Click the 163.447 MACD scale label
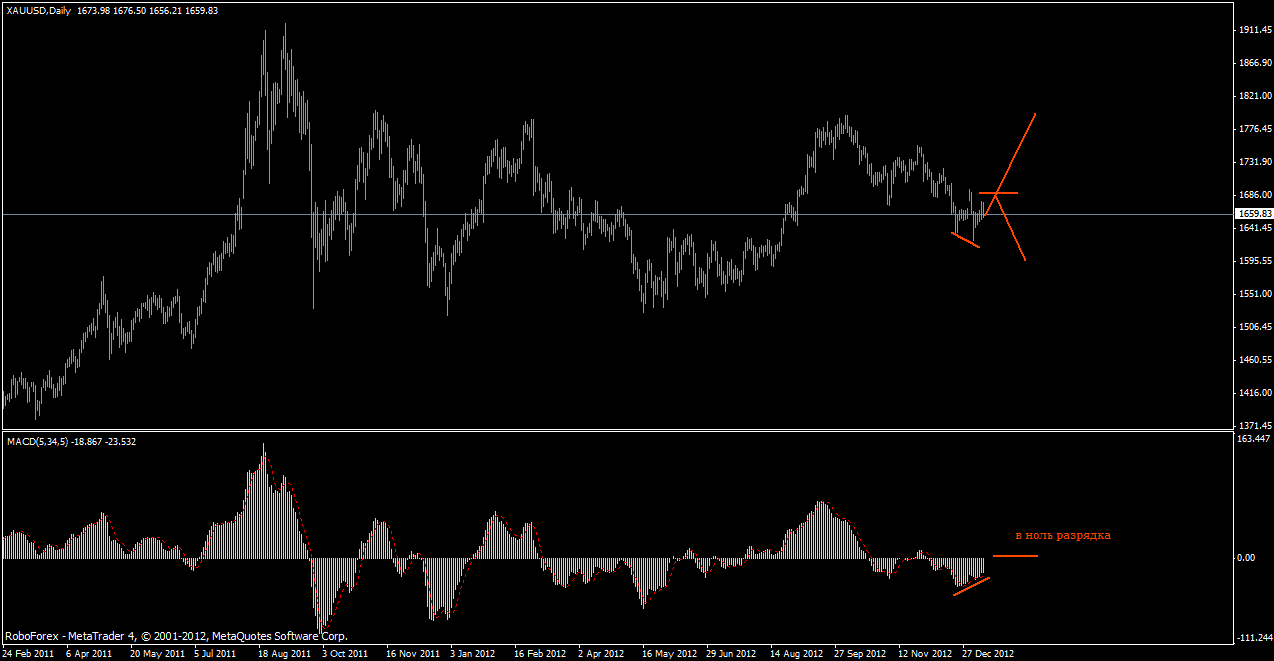 [1253, 439]
